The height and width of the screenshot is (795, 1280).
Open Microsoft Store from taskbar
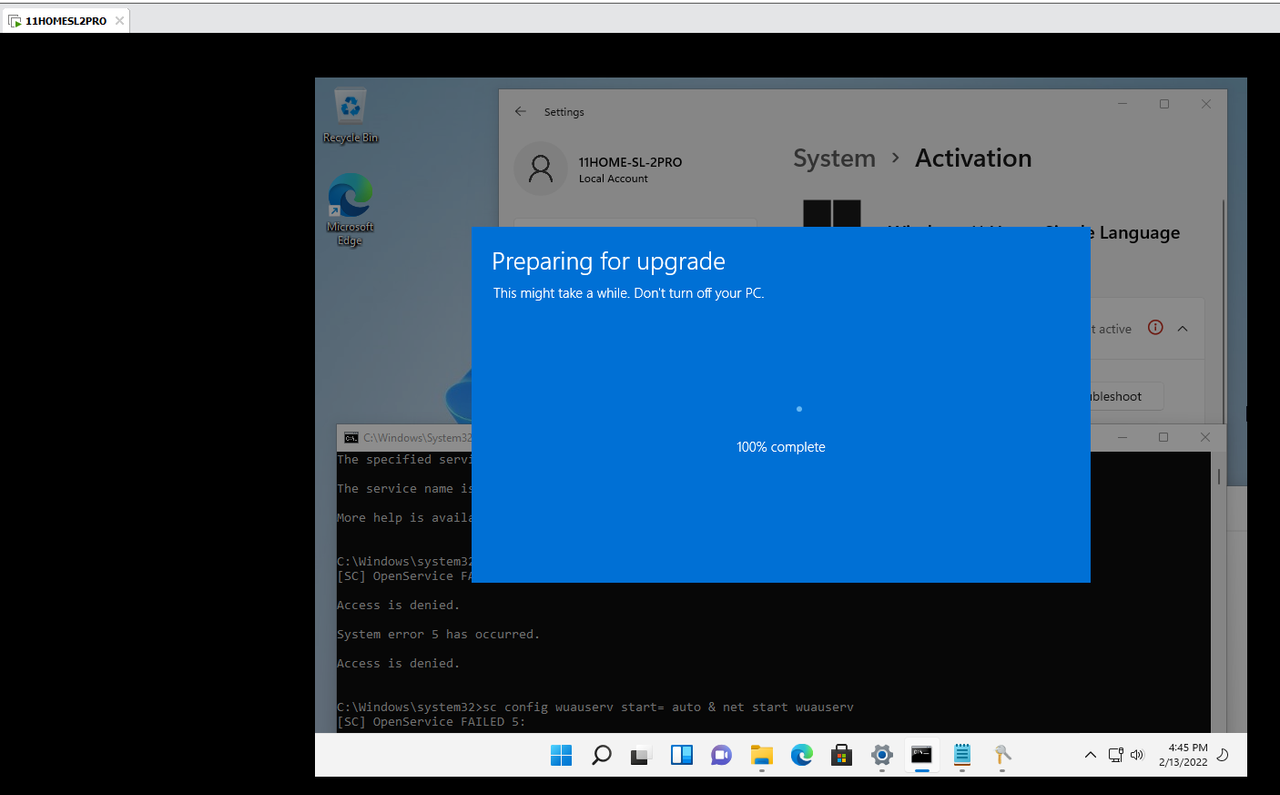click(842, 755)
